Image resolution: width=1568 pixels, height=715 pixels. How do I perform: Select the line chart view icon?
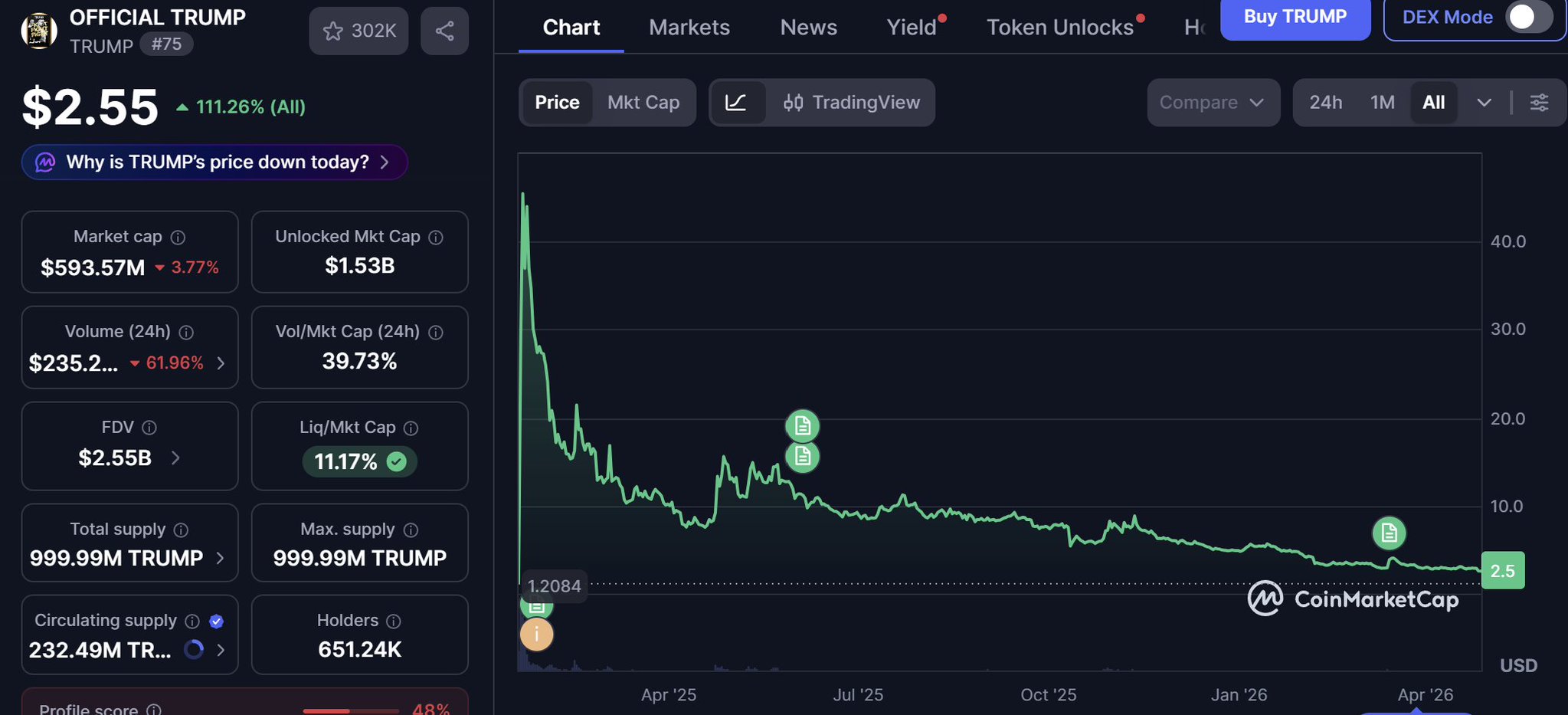click(x=736, y=102)
